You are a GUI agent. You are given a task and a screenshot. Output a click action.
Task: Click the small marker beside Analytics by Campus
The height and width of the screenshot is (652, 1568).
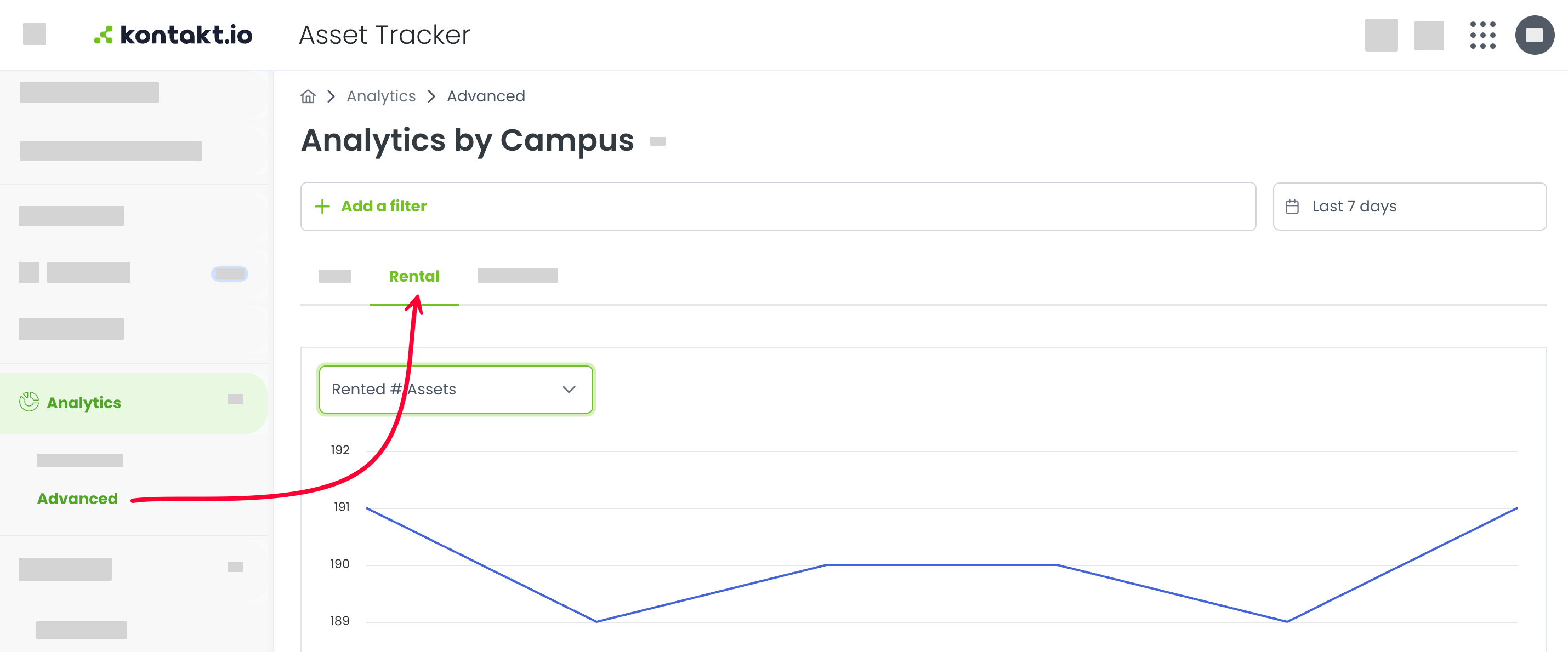657,142
